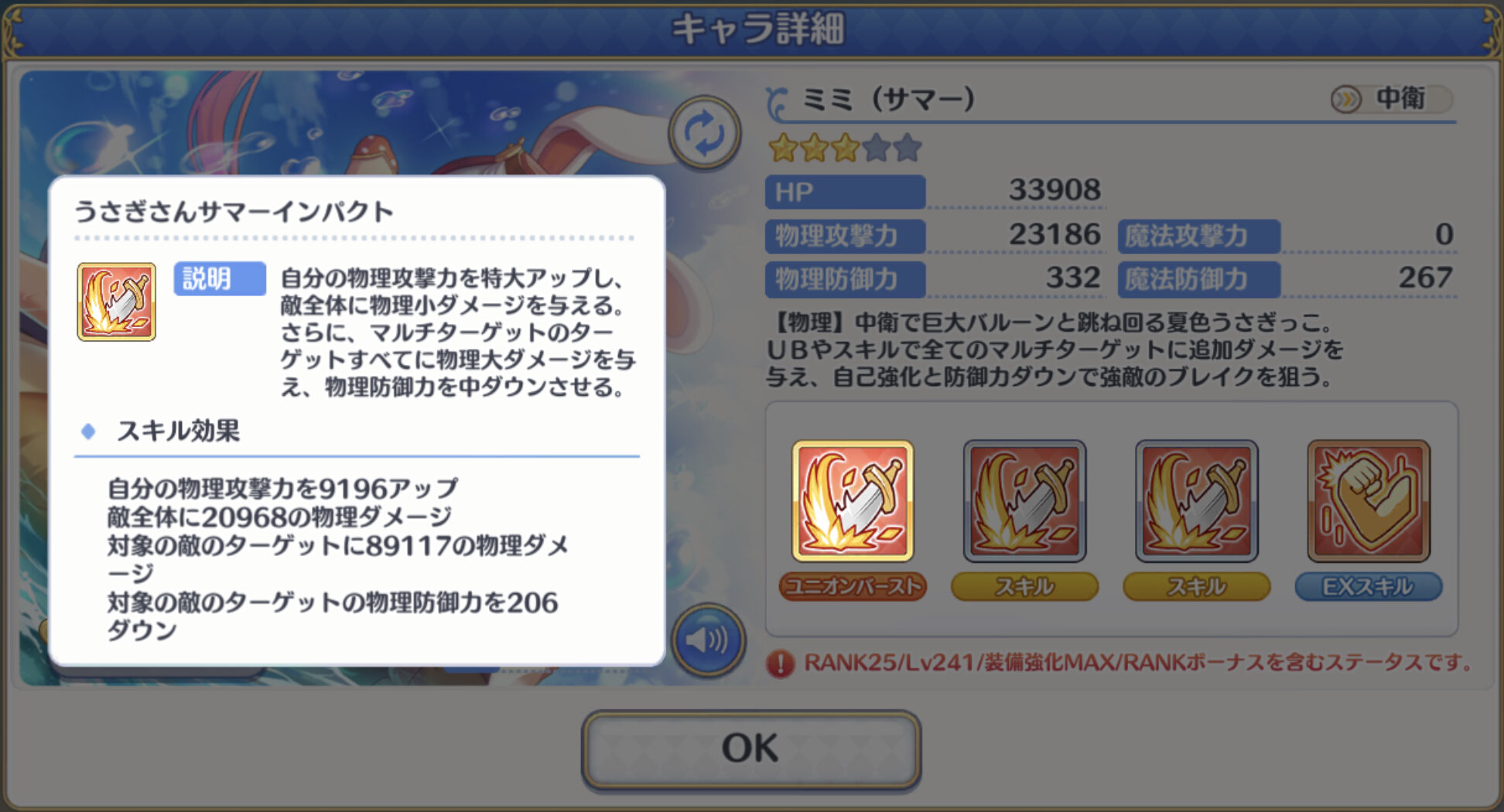Image resolution: width=1504 pixels, height=812 pixels.
Task: Select the second Skill sword icon
Action: coord(1196,501)
